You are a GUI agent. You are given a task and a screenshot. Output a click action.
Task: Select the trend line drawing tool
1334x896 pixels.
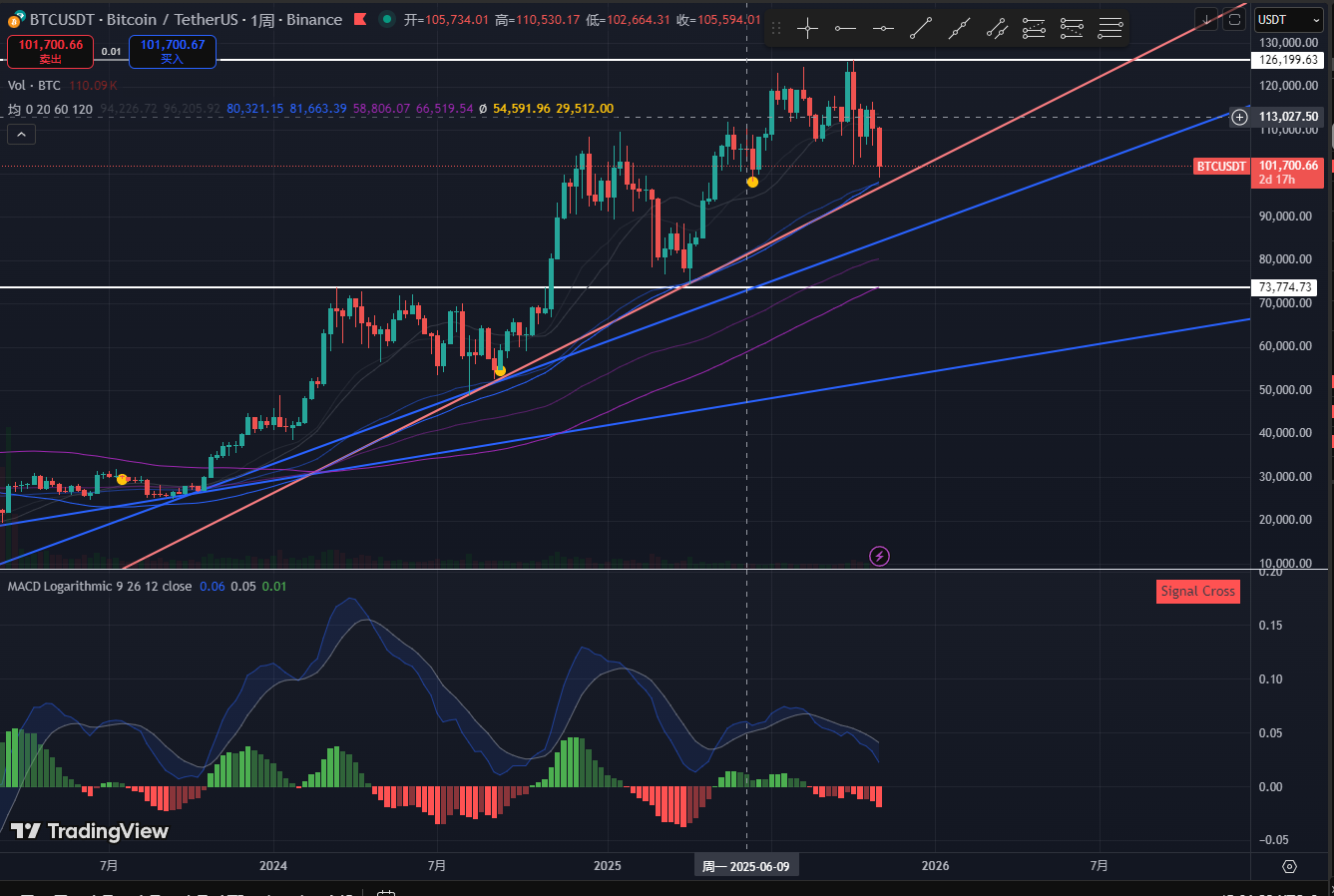tap(921, 29)
